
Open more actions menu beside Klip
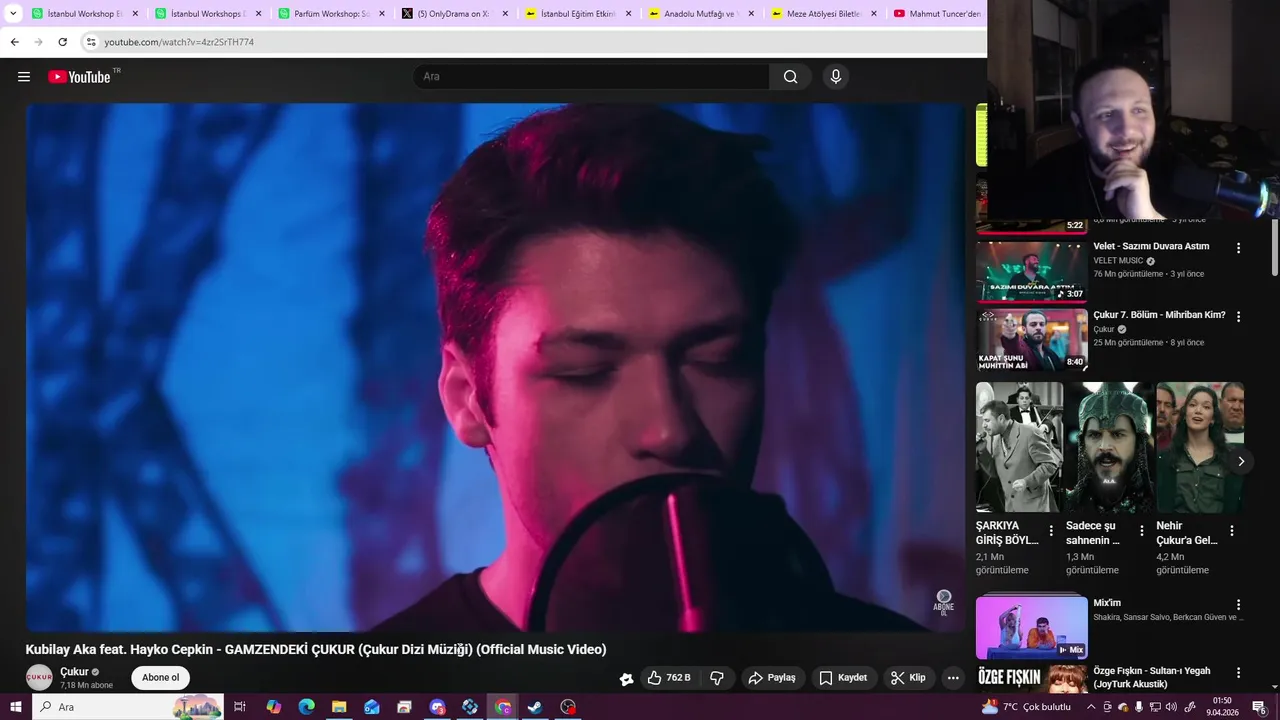[x=953, y=678]
